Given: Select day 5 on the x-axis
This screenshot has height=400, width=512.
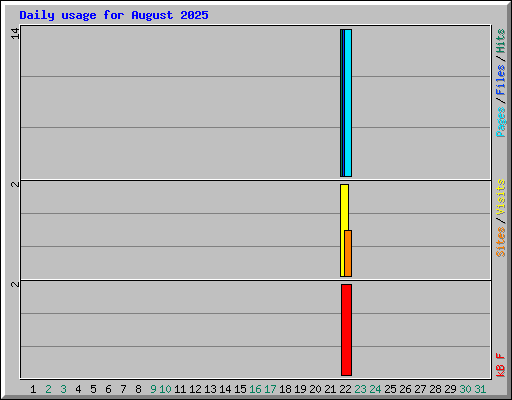Looking at the screenshot, I should point(93,389).
